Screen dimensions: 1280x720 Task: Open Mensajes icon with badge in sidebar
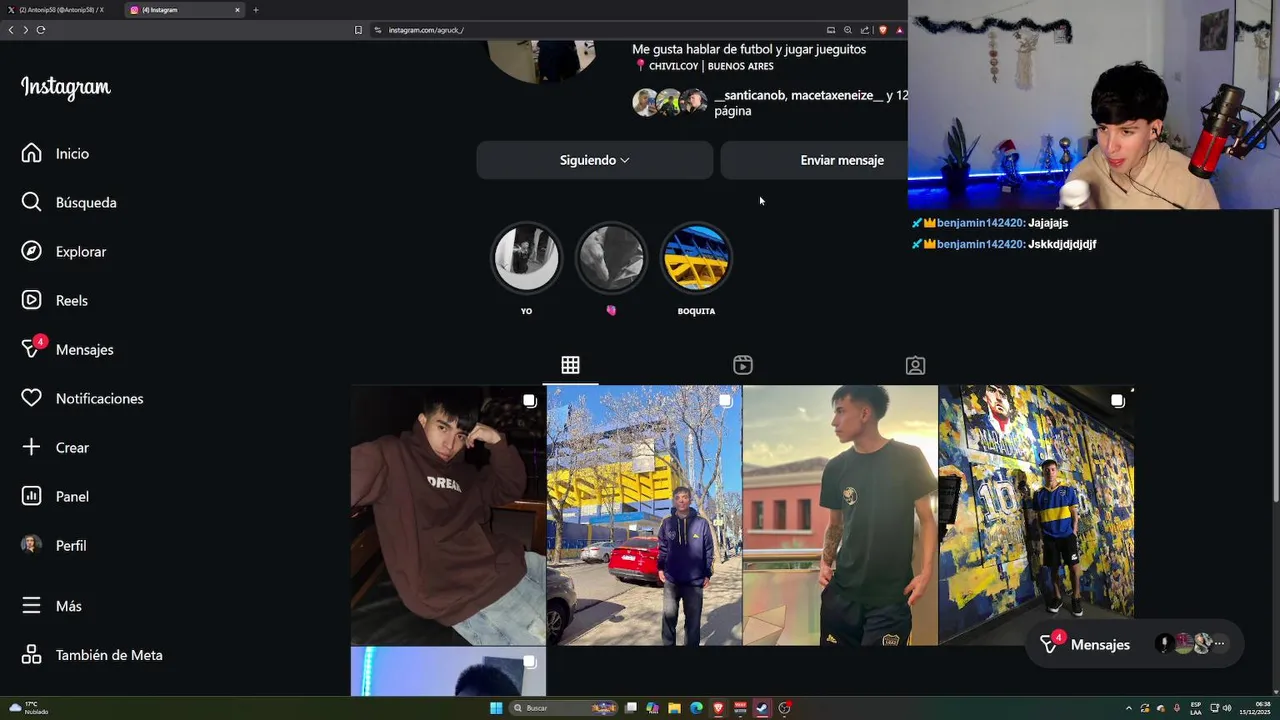pos(32,349)
